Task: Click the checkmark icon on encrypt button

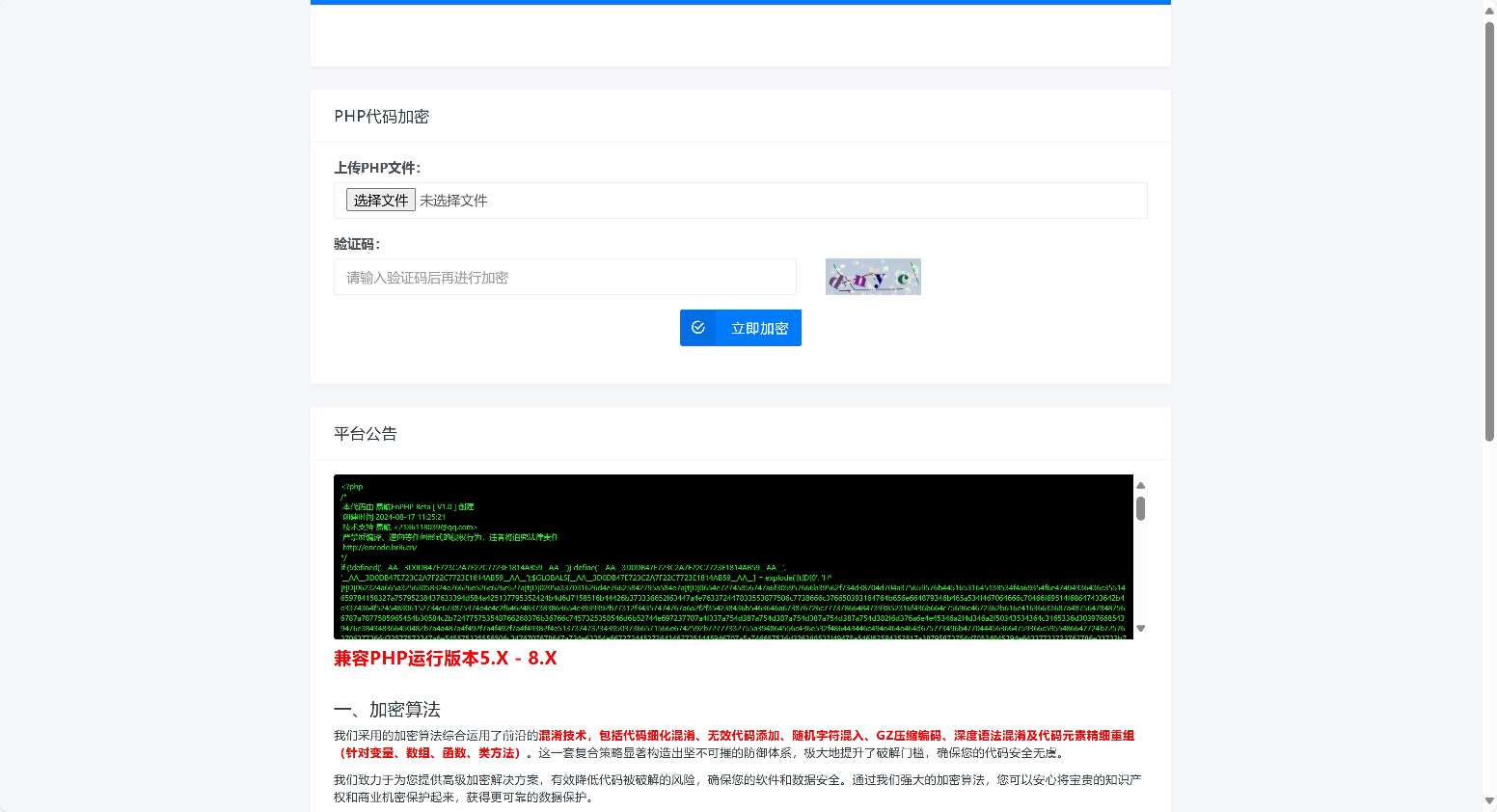Action: pos(698,328)
